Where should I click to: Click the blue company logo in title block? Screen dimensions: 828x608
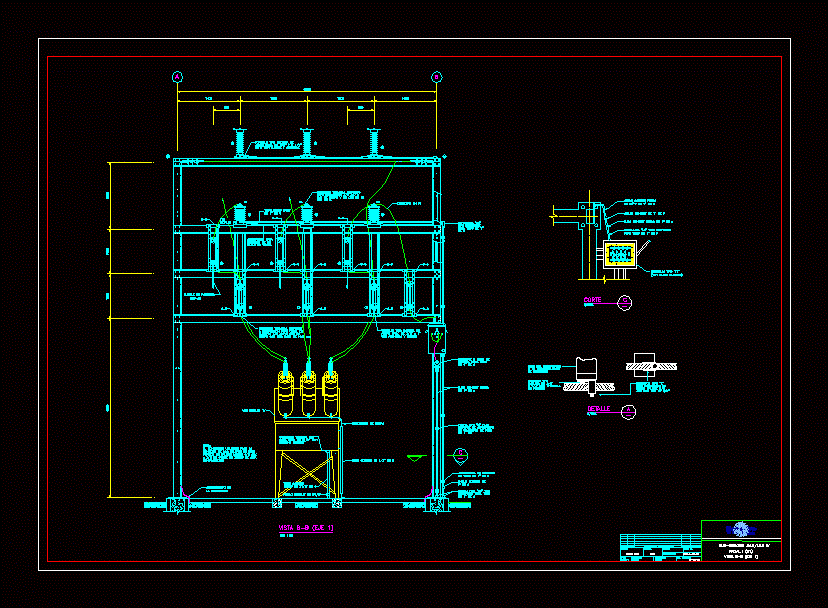coord(741,529)
